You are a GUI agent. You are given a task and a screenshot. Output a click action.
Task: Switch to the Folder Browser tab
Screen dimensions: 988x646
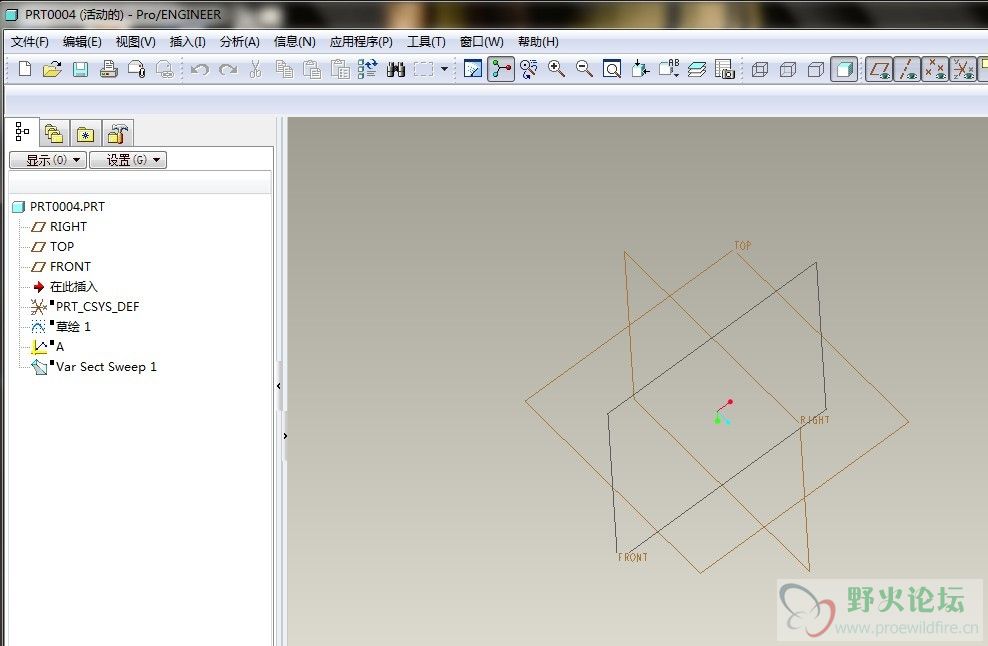tap(54, 134)
